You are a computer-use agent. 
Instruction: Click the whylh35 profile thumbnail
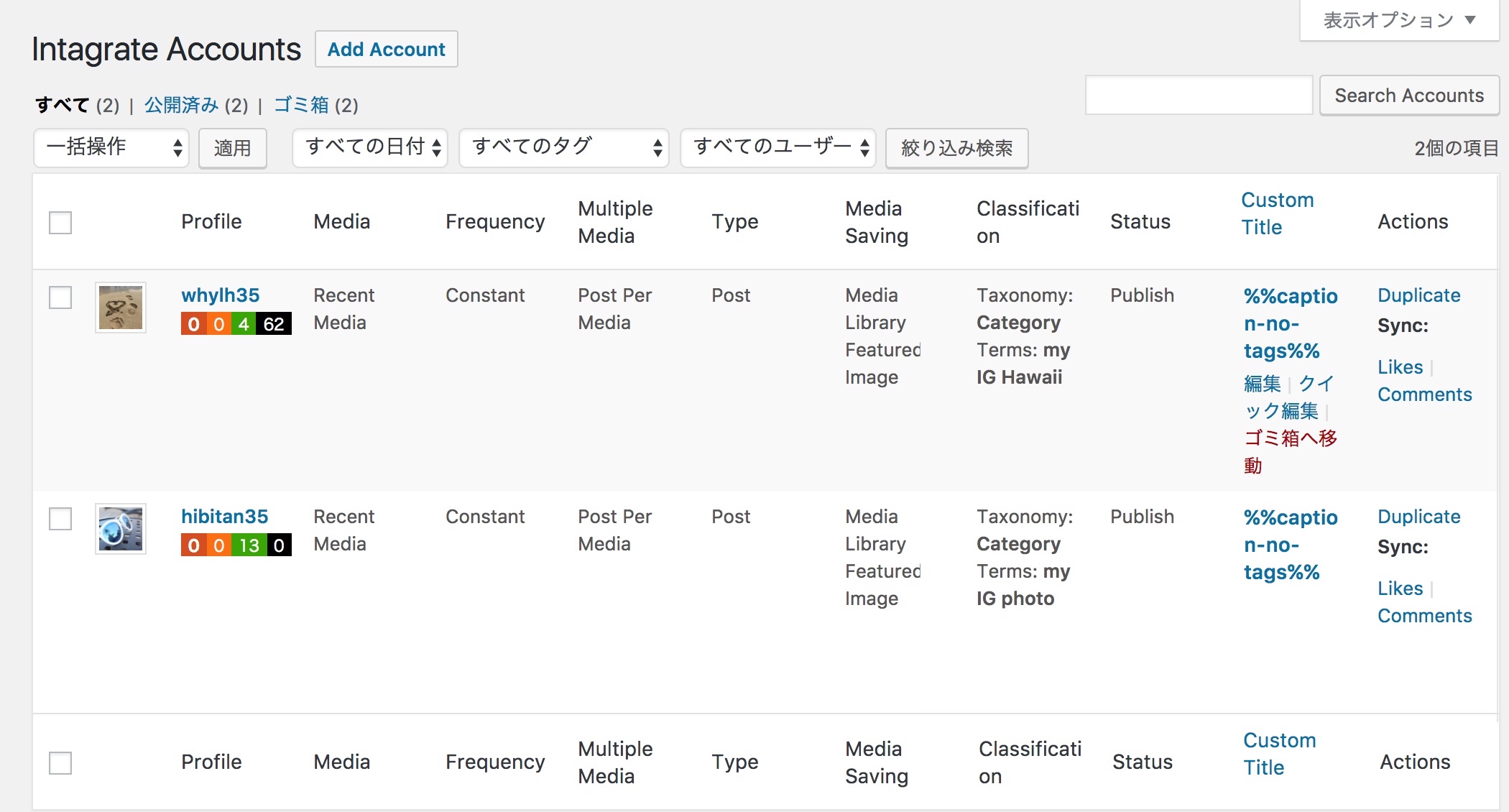(x=121, y=308)
